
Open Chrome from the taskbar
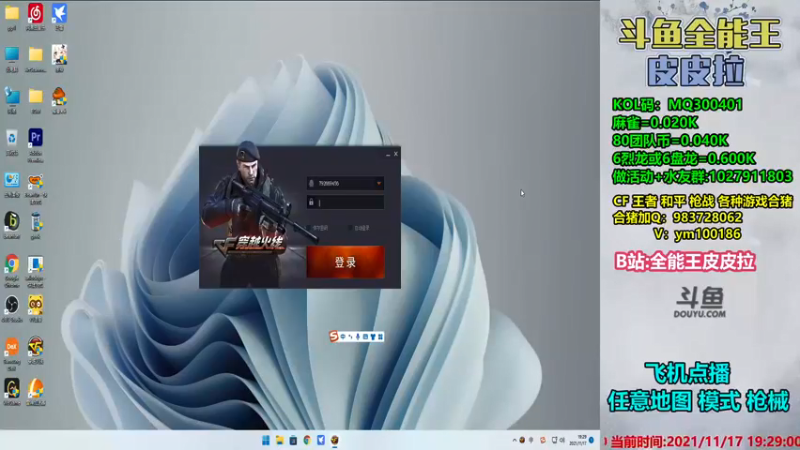click(x=307, y=440)
